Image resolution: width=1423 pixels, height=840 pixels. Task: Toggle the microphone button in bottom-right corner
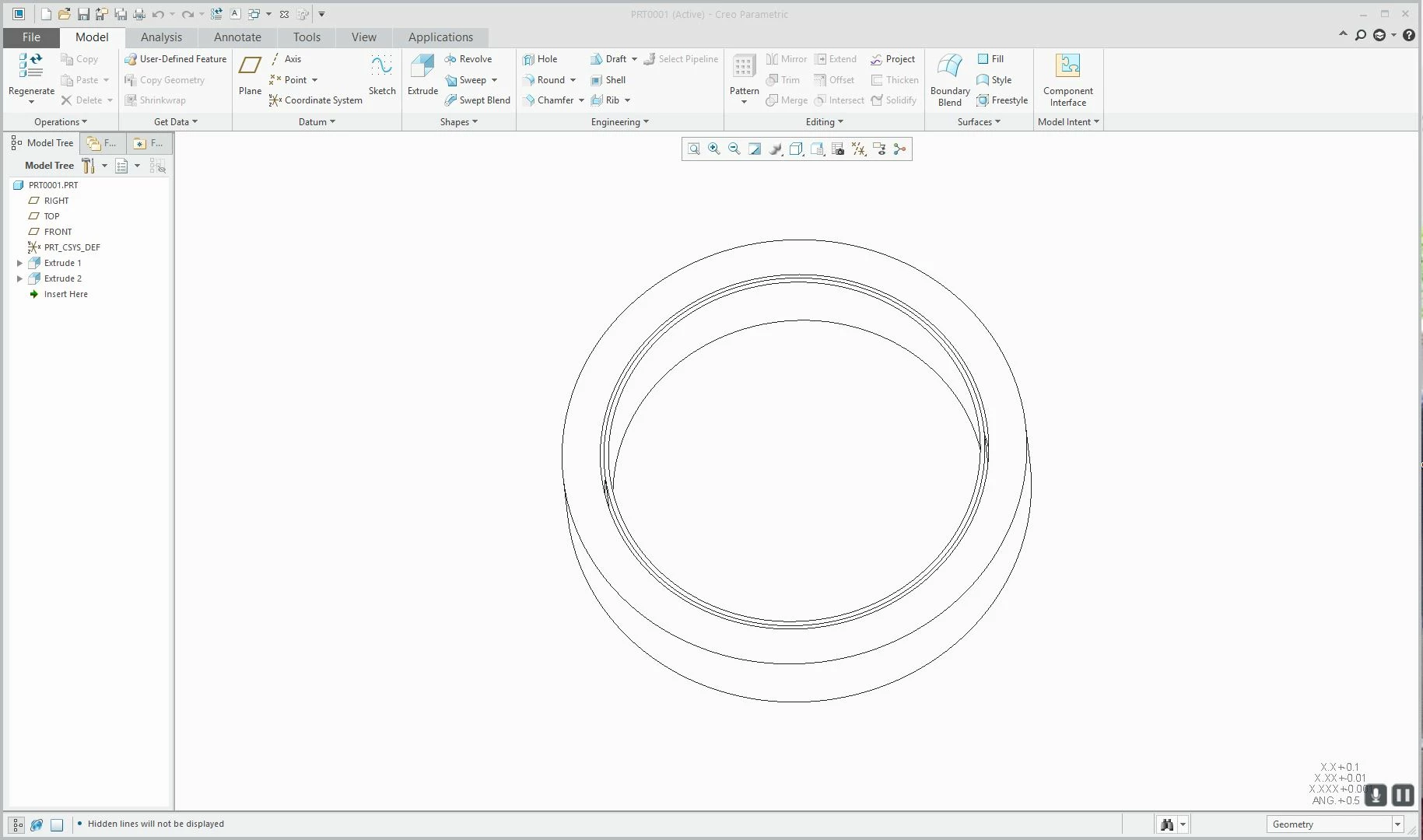[1376, 795]
